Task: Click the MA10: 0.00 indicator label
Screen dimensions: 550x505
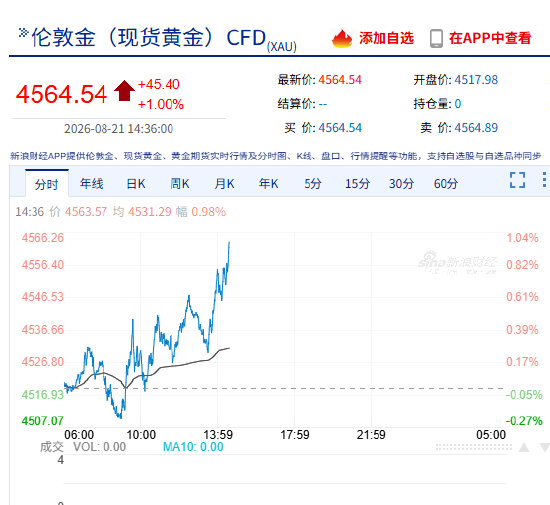Action: pos(193,447)
